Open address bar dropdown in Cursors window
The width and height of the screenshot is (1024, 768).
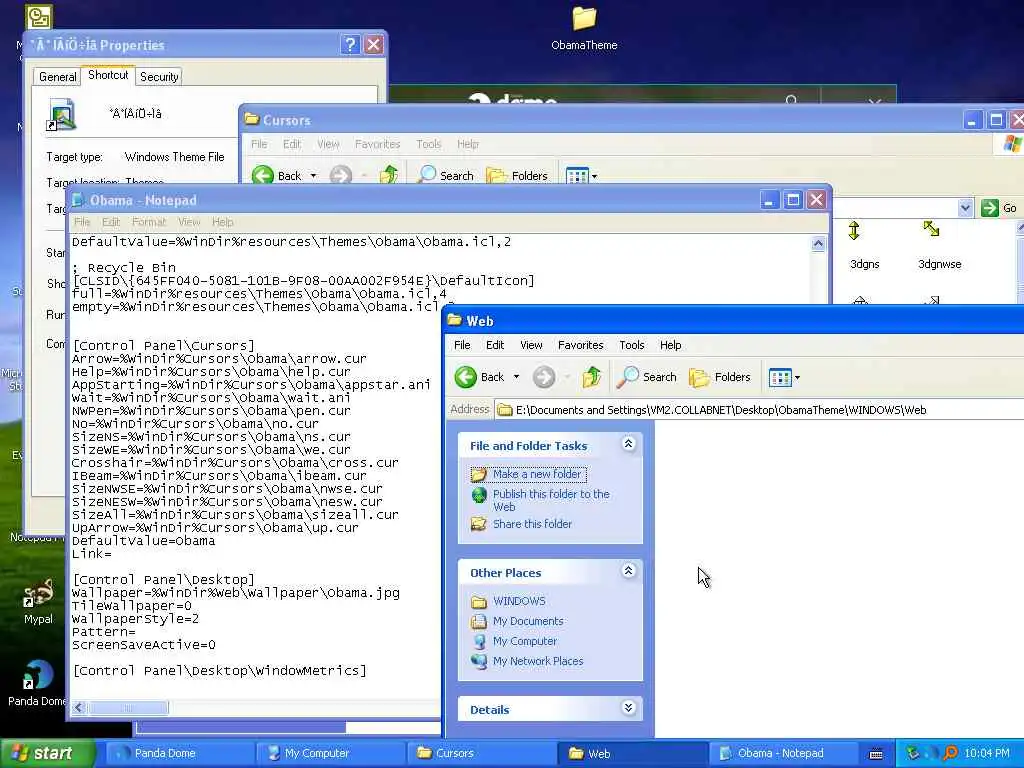tap(965, 208)
